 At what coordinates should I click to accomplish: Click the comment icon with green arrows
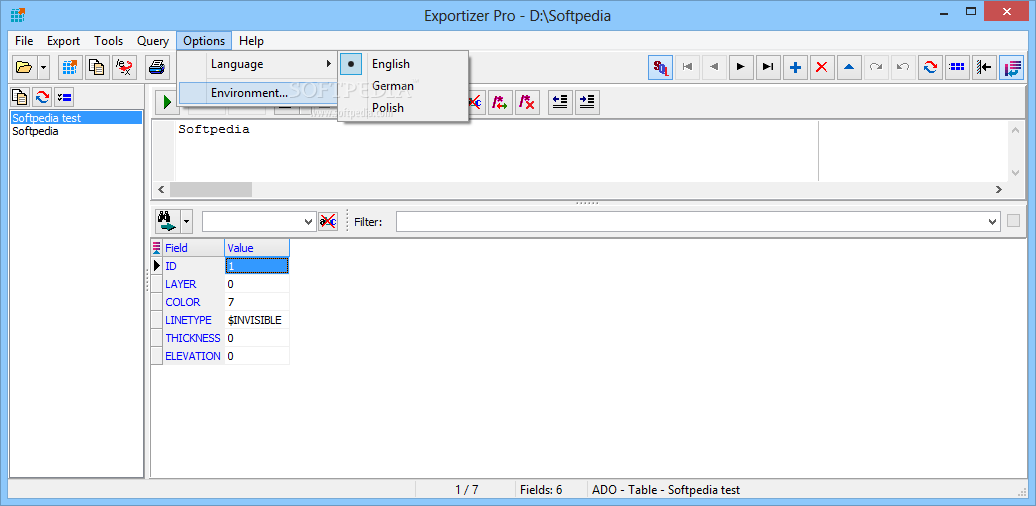click(x=500, y=102)
